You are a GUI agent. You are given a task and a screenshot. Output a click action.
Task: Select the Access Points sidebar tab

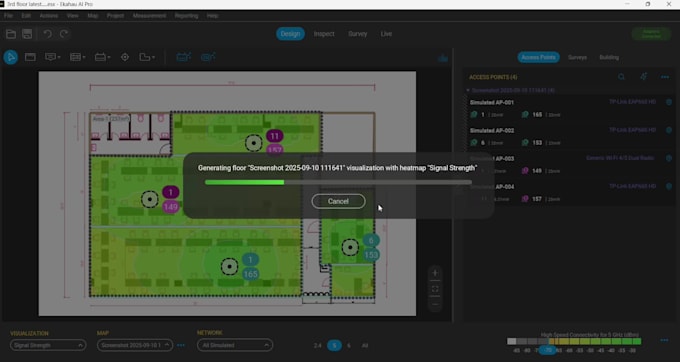point(538,57)
